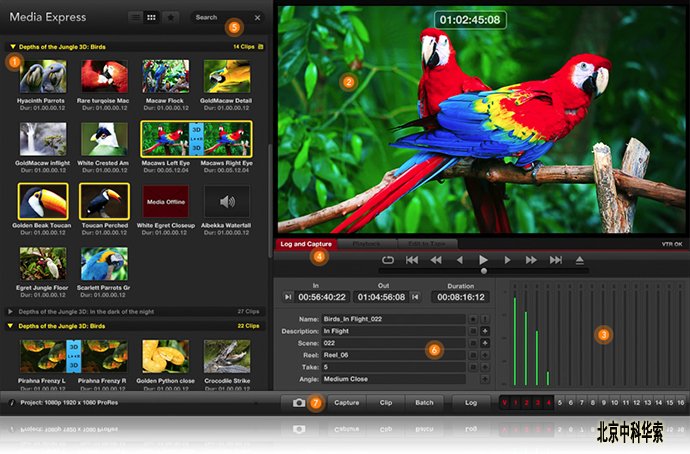Select the Golden Python close clip thumbnail

[x=165, y=356]
